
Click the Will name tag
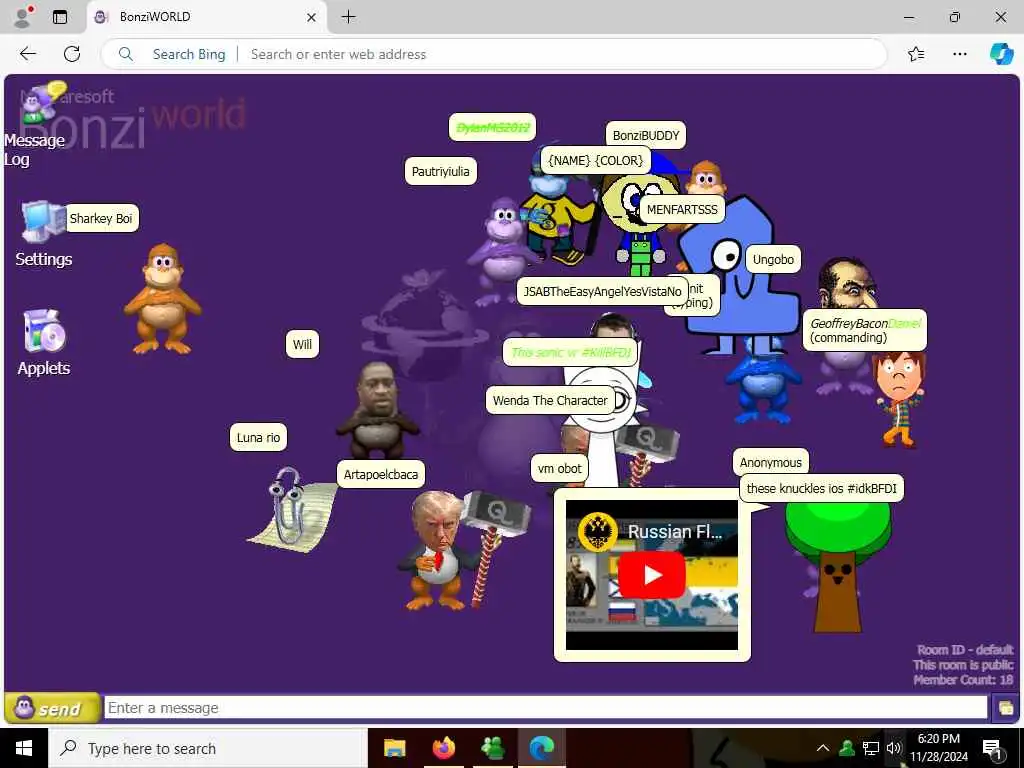tap(302, 344)
